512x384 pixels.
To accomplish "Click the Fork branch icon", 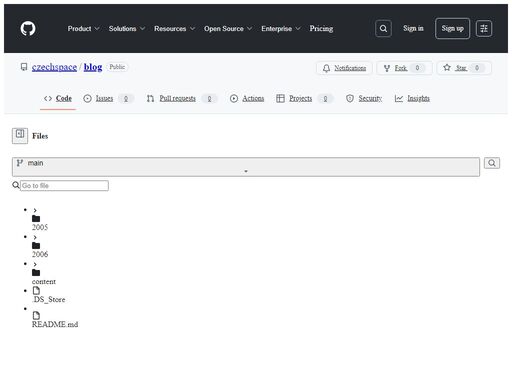I will click(x=387, y=68).
